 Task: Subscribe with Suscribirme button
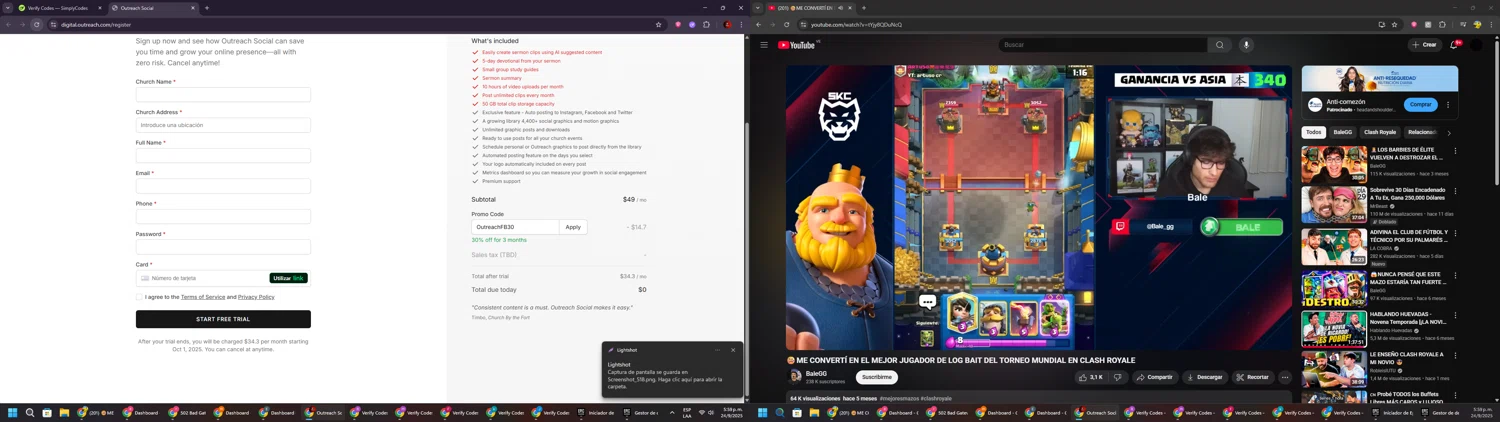[877, 377]
